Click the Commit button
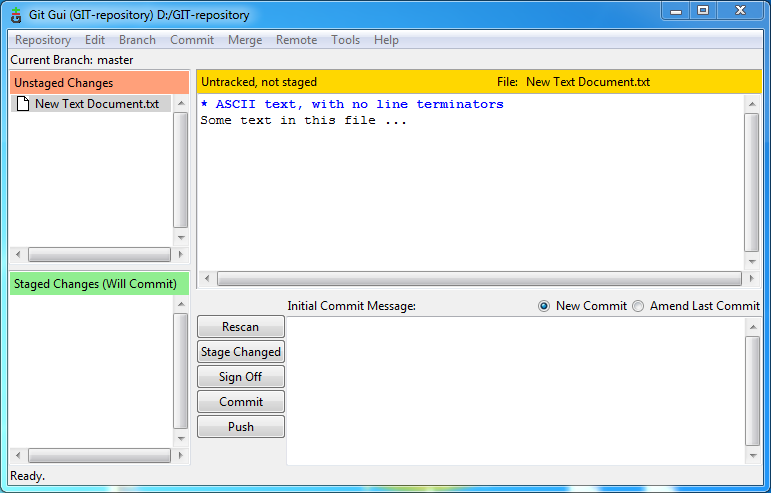The image size is (771, 493). click(240, 402)
